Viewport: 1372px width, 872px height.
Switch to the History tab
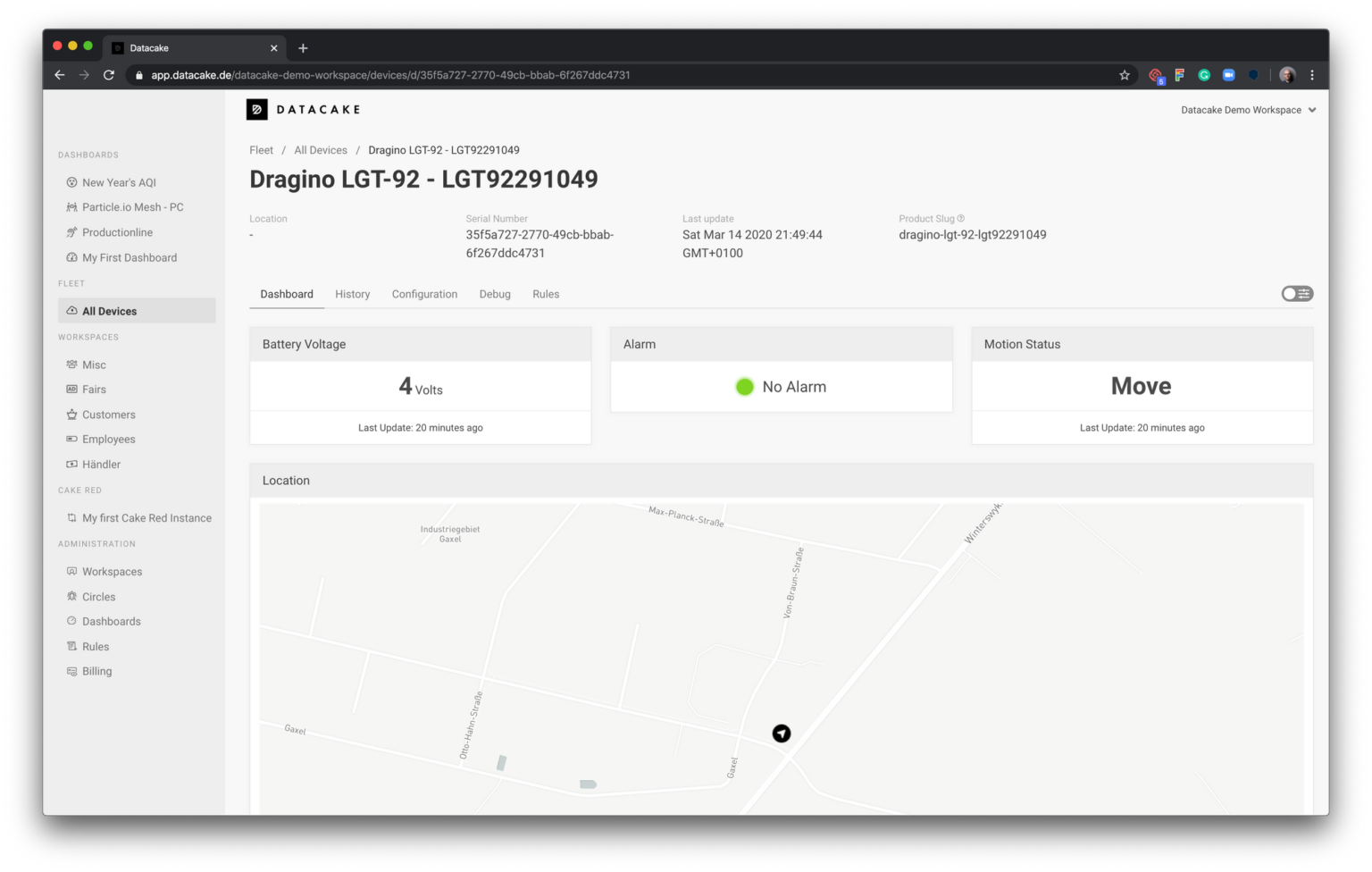pyautogui.click(x=352, y=294)
